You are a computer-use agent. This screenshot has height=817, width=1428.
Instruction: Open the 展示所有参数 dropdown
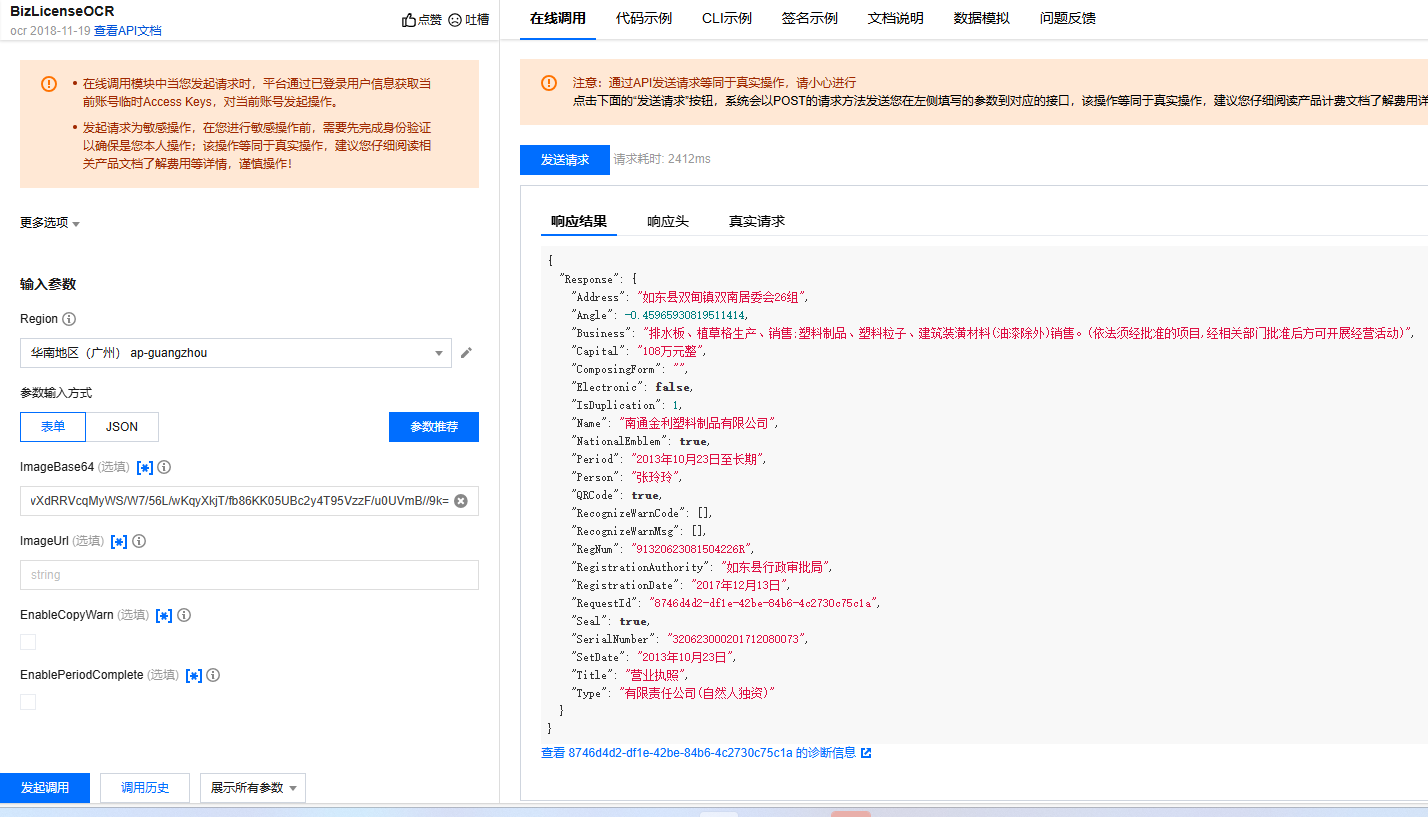click(253, 788)
